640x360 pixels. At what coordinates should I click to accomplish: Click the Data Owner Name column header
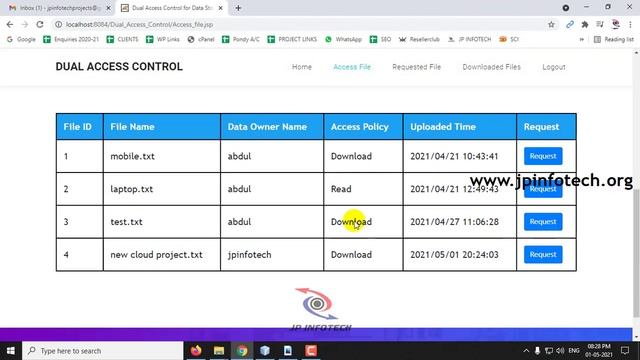click(272, 127)
